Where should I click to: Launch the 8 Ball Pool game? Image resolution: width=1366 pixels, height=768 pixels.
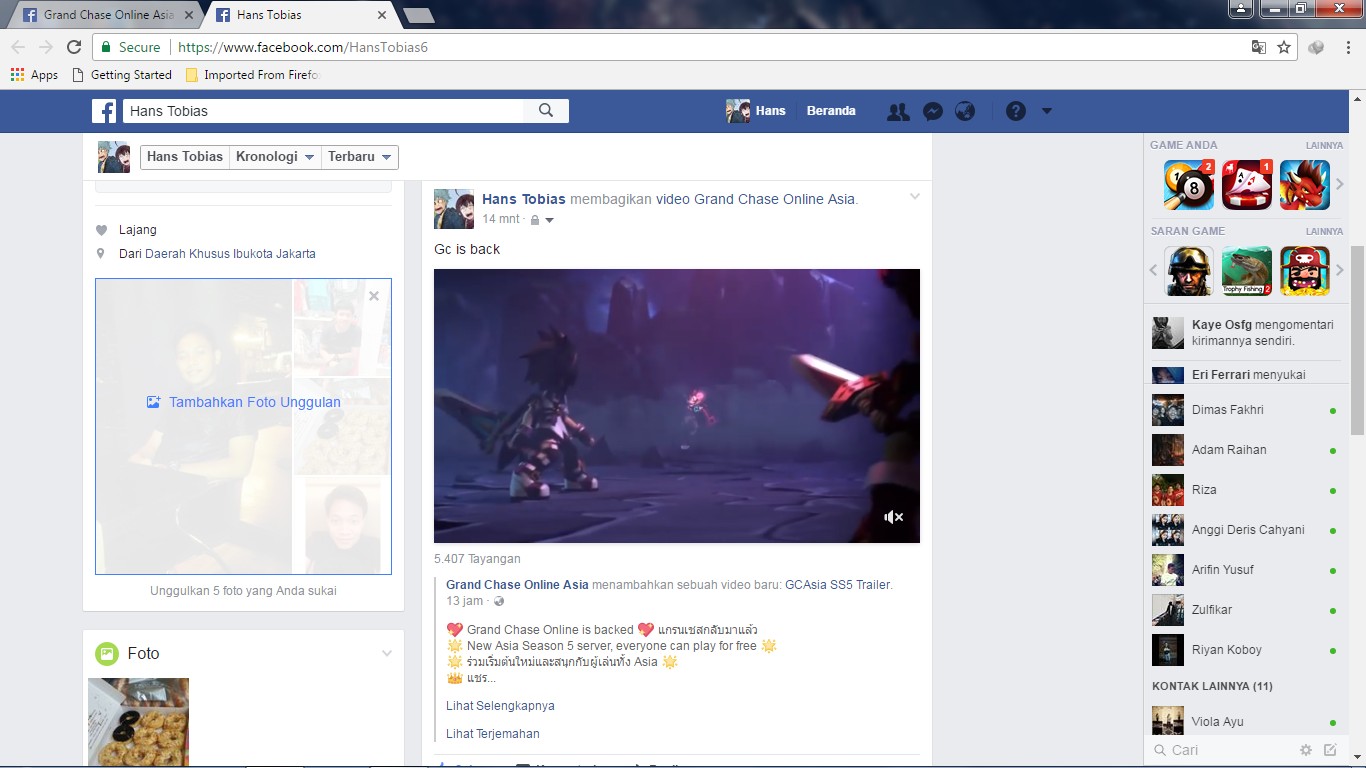click(1189, 185)
